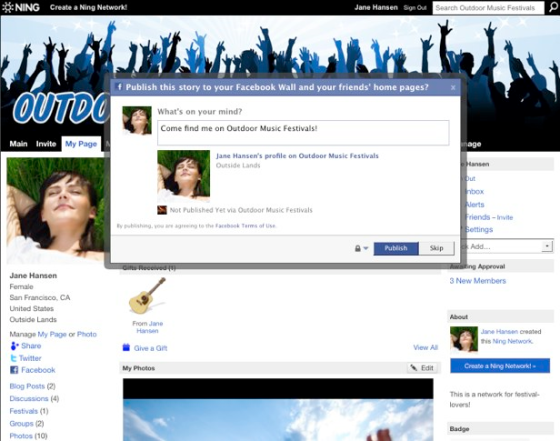This screenshot has height=441, width=560.
Task: Click the Share link in sidebar
Action: (x=31, y=346)
